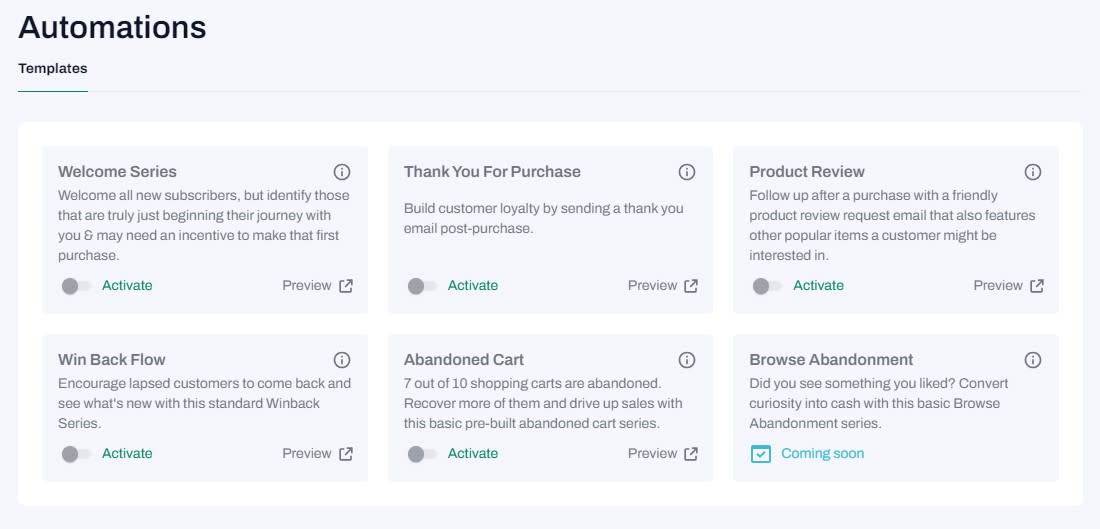The width and height of the screenshot is (1100, 529).
Task: Select the Templates tab
Action: click(53, 69)
